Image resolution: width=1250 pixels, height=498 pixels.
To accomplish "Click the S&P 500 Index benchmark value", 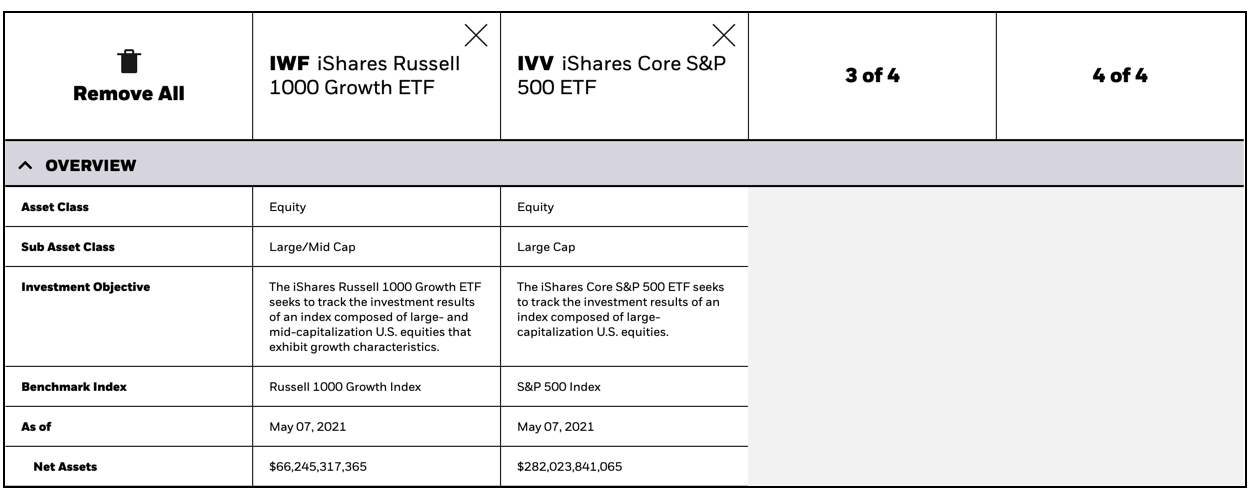I will click(559, 387).
